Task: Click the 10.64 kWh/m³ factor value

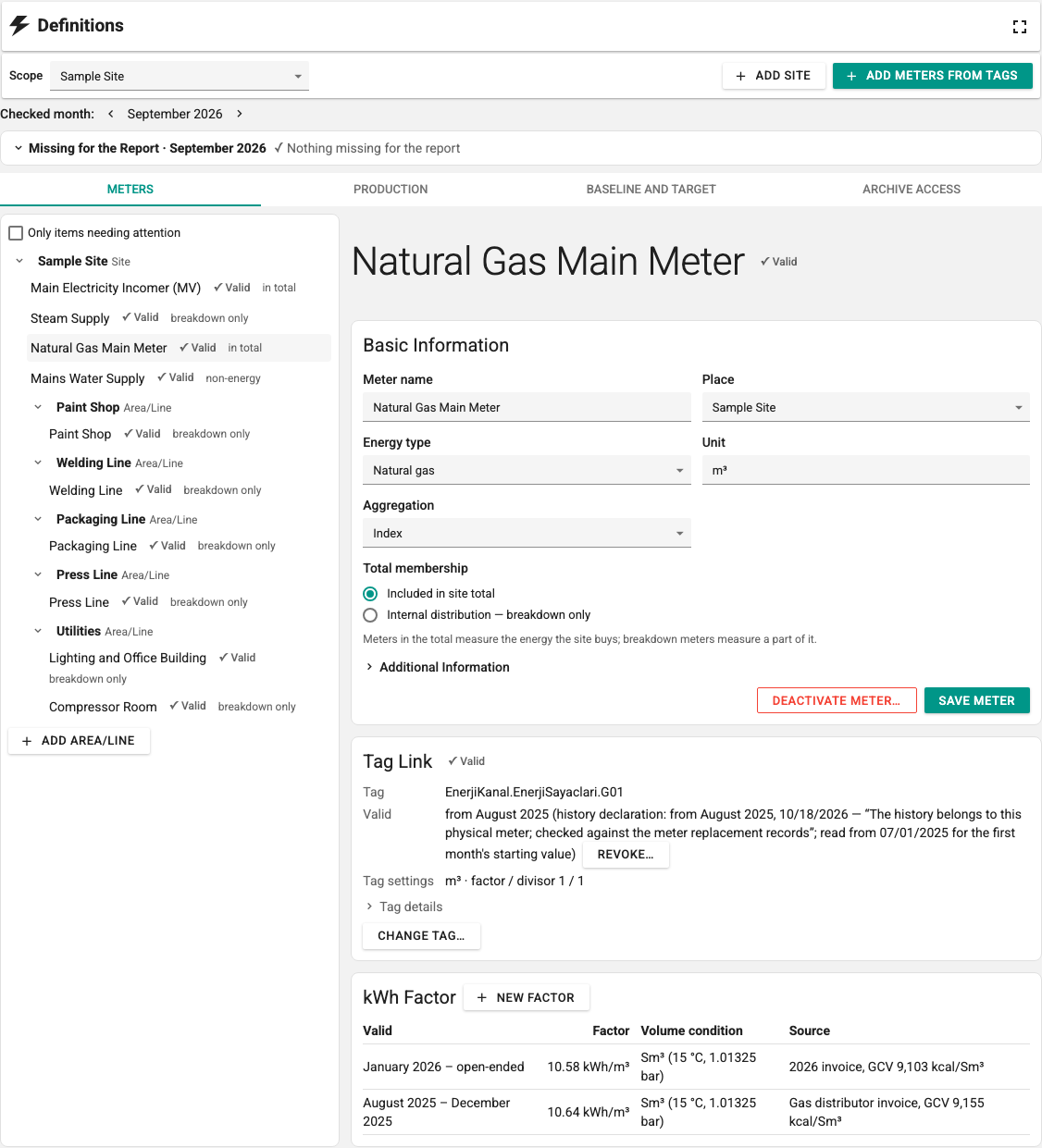Action: (x=589, y=1112)
